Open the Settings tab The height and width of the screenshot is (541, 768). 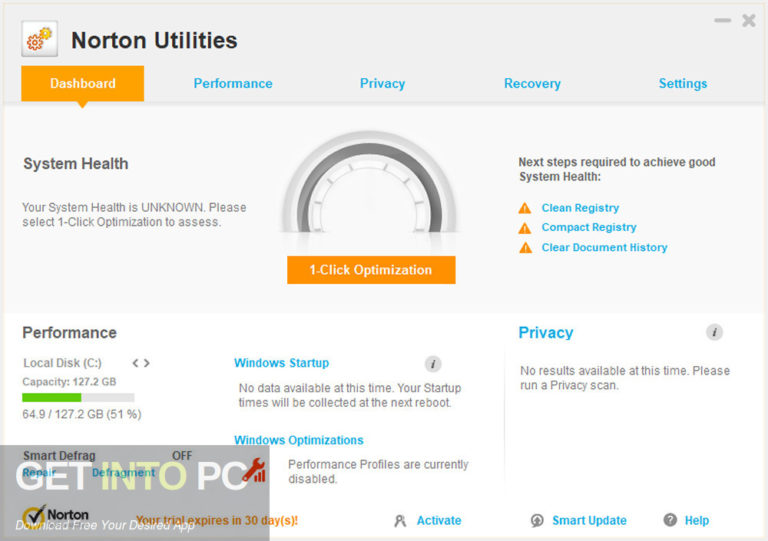[x=683, y=84]
